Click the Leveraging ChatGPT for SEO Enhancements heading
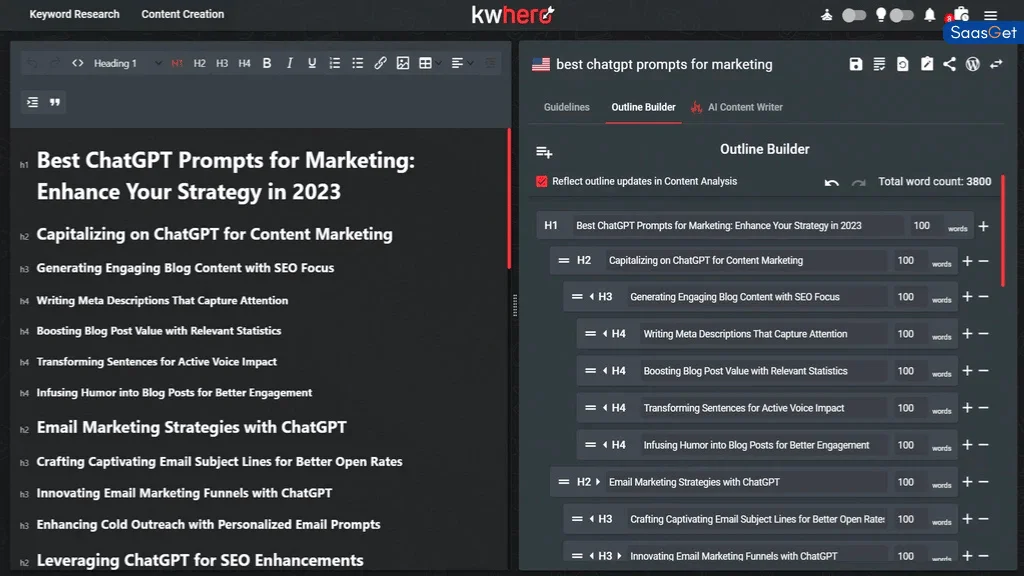Screen dimensions: 1024x576 point(200,560)
